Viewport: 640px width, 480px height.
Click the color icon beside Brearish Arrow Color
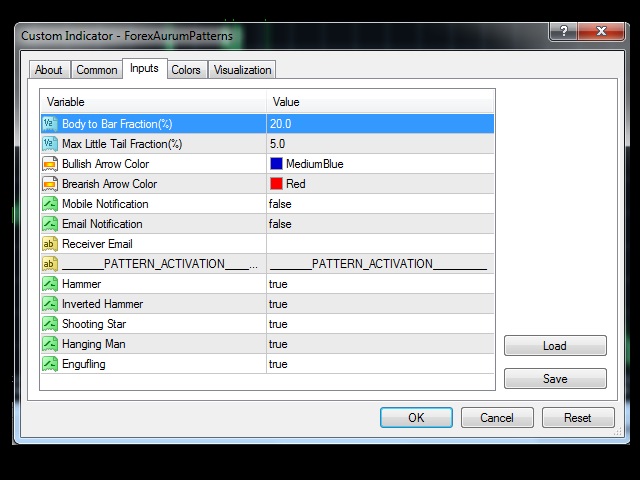[50, 184]
